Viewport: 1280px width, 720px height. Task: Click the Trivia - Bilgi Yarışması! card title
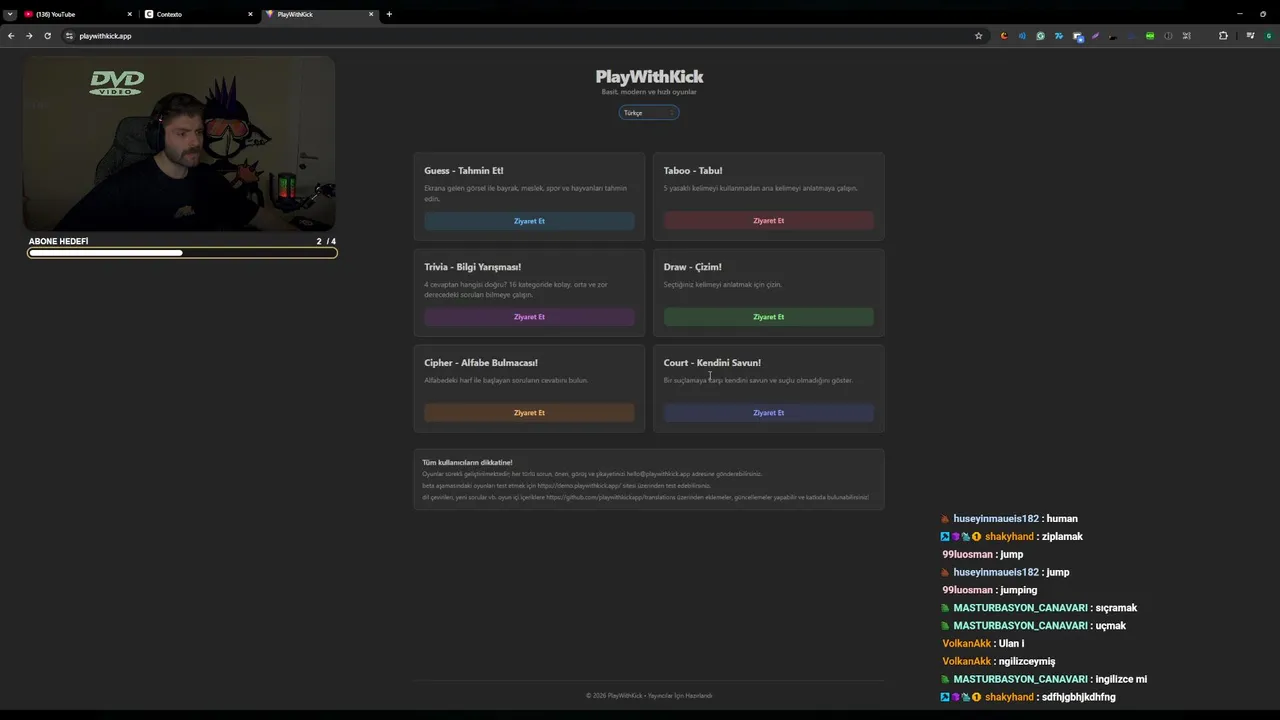pos(472,267)
